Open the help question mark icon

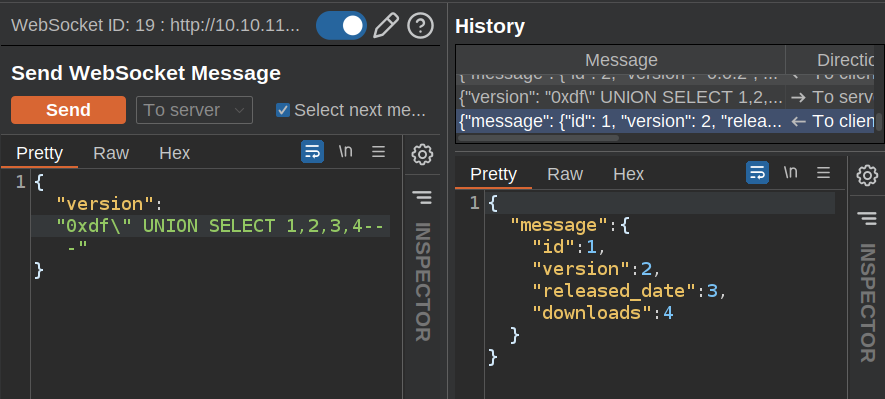[420, 26]
